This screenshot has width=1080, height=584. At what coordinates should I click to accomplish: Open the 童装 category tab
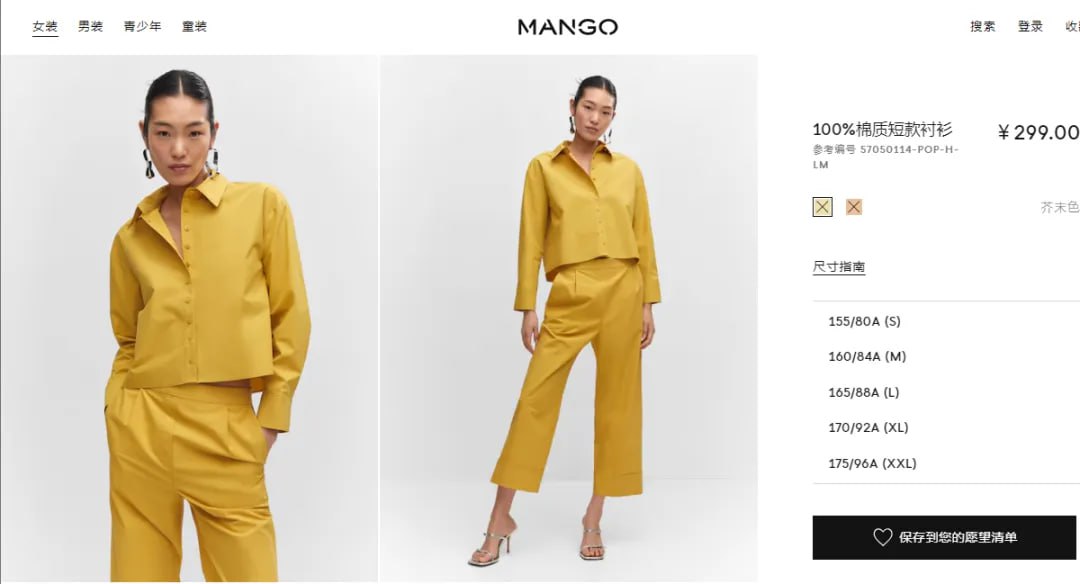coord(194,26)
